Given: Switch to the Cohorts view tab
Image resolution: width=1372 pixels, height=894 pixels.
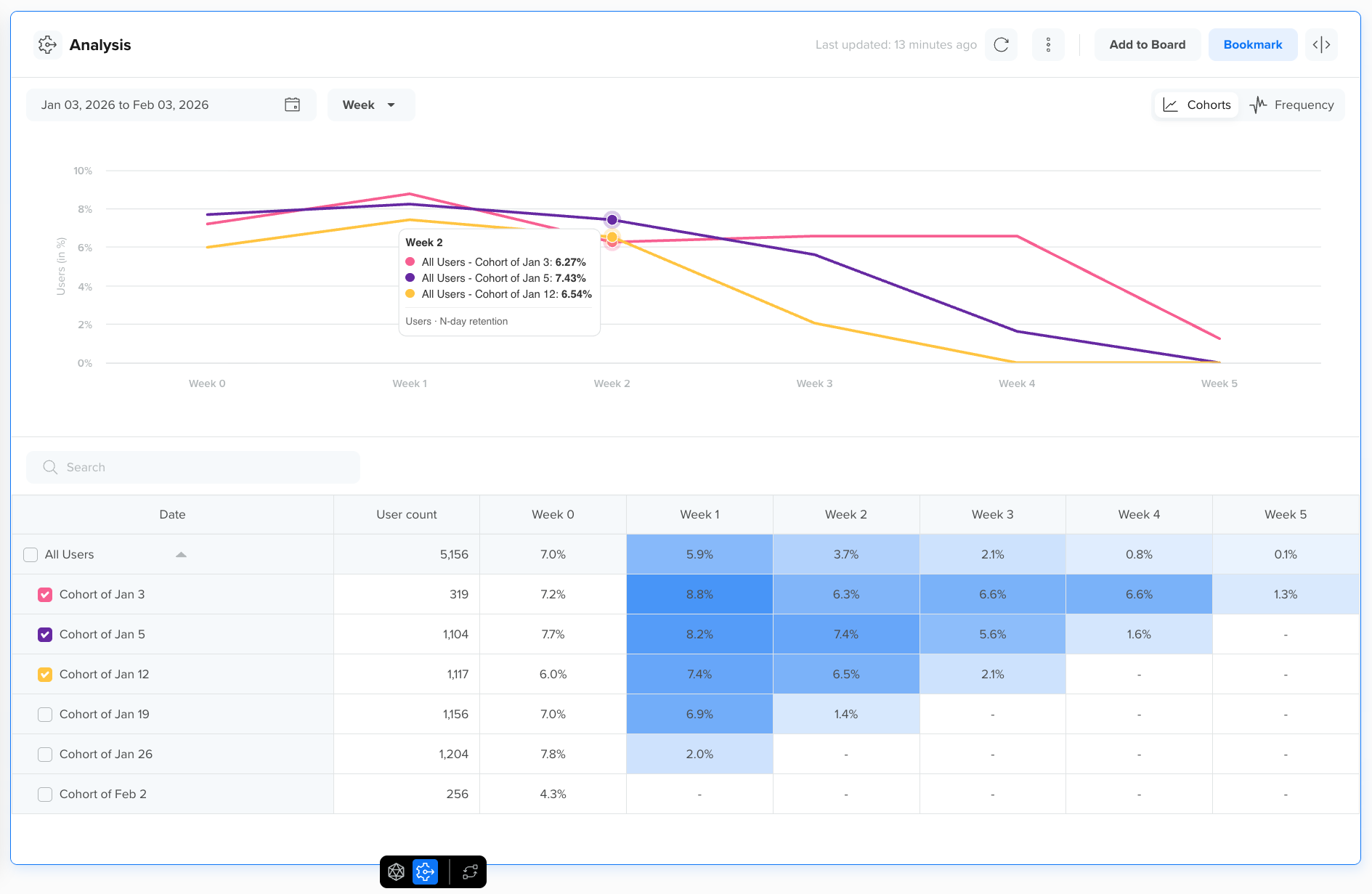Looking at the screenshot, I should click(1197, 105).
